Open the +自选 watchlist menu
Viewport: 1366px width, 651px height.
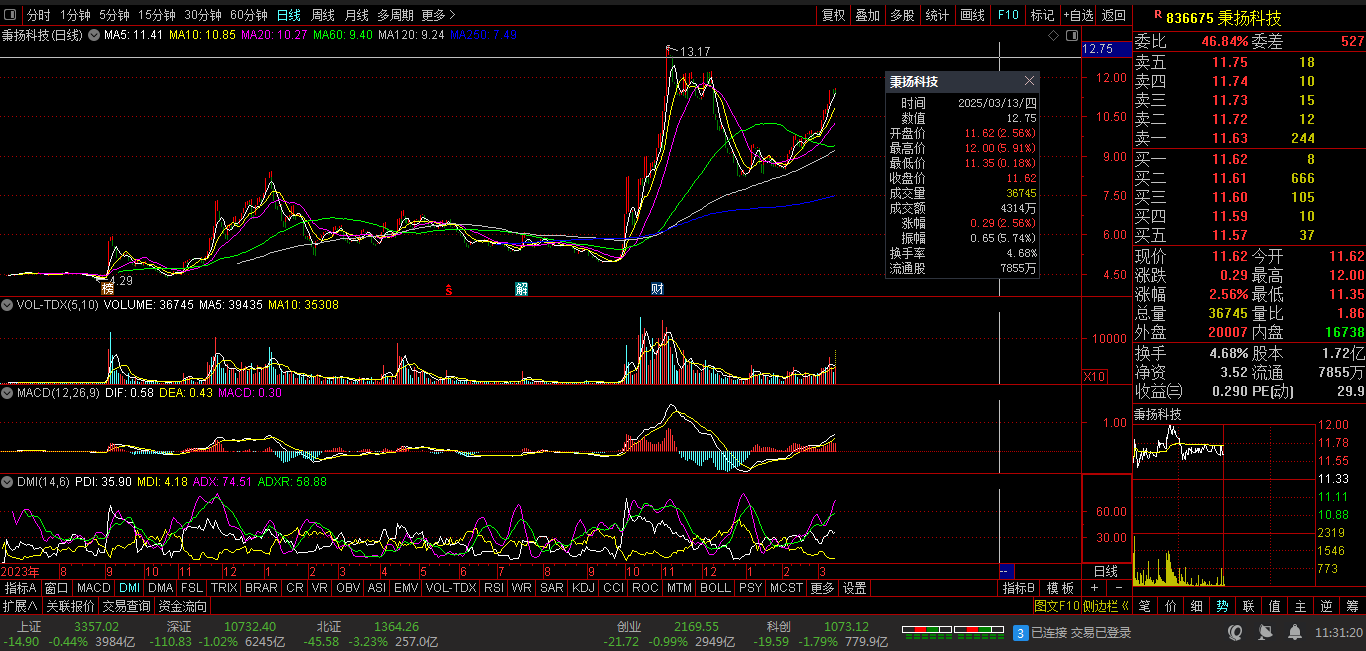coord(1079,15)
